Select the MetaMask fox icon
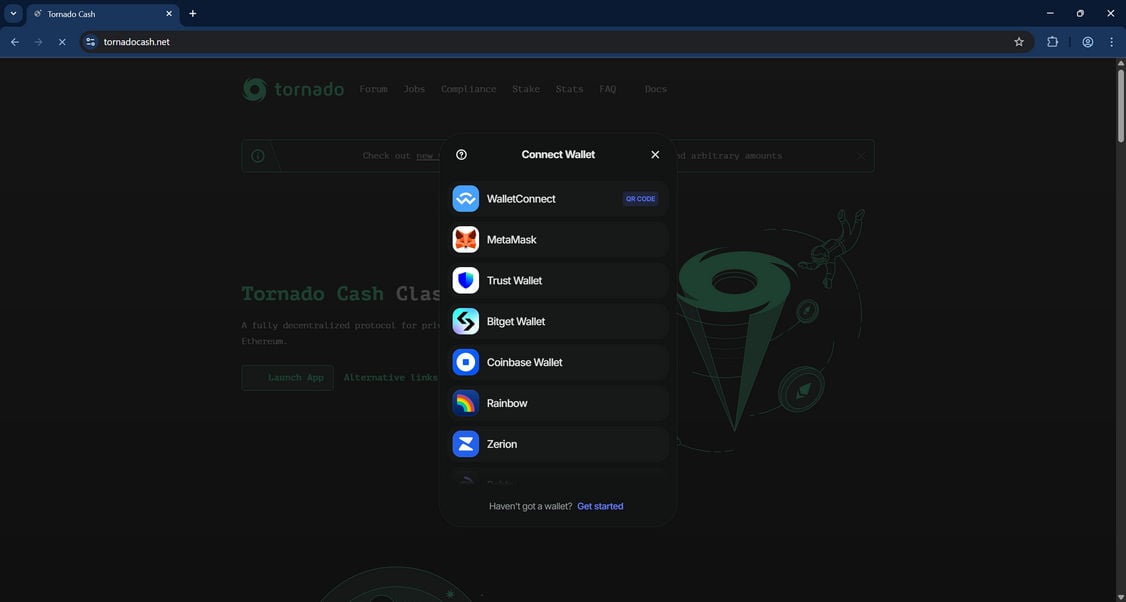The height and width of the screenshot is (602, 1126). point(466,239)
